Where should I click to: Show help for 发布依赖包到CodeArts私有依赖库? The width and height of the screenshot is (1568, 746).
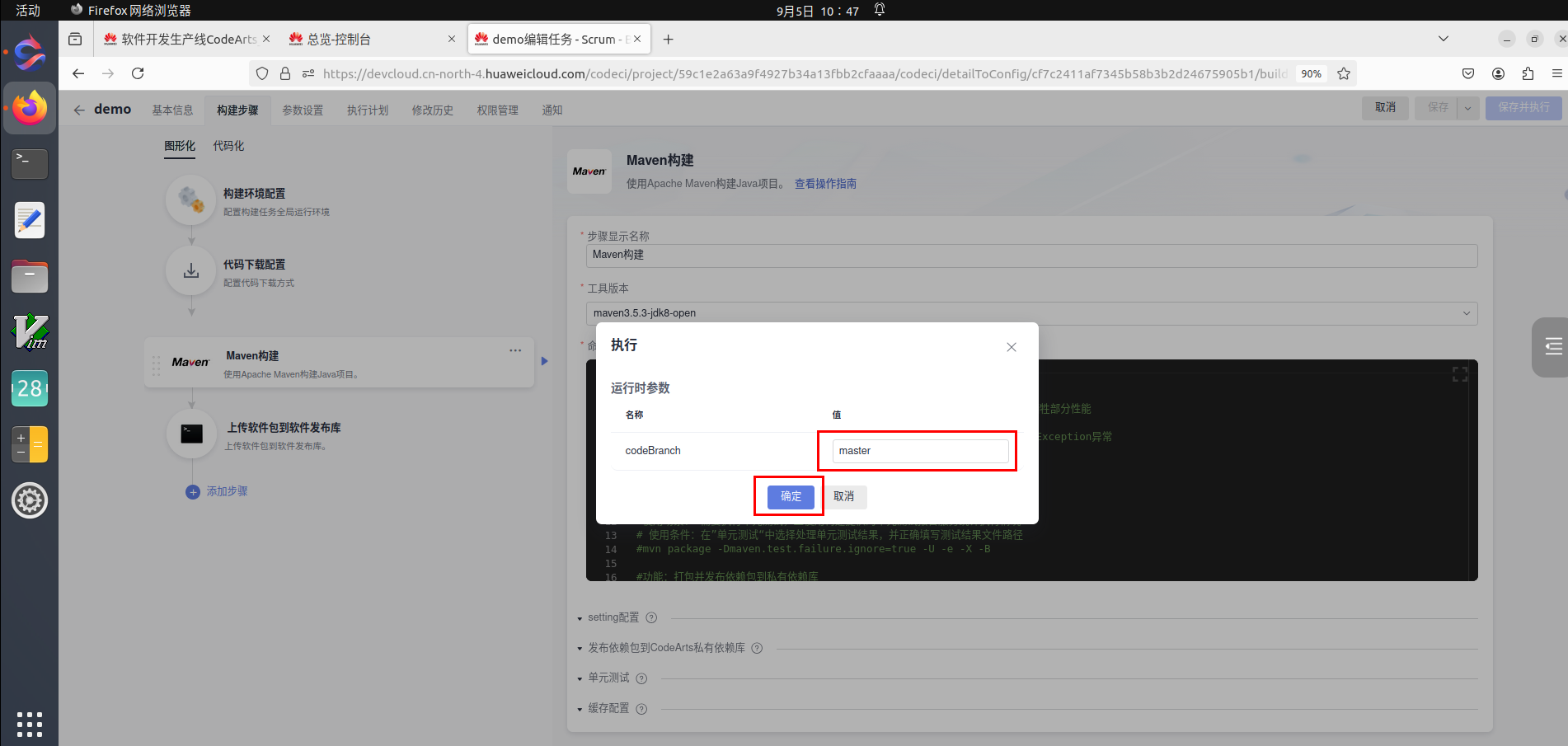click(x=757, y=648)
